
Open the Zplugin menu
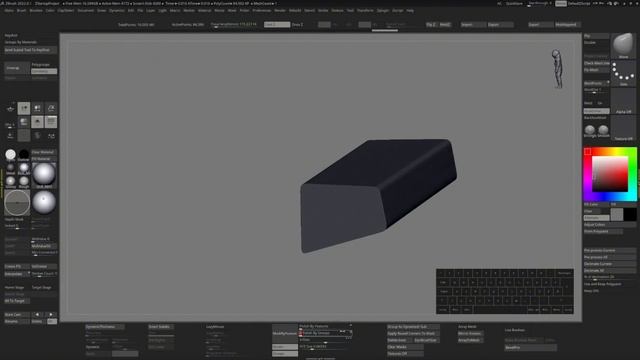point(383,11)
